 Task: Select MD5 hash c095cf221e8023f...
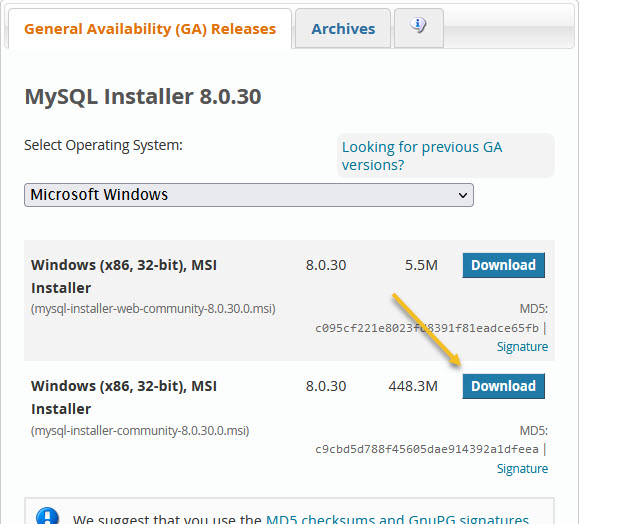427,328
